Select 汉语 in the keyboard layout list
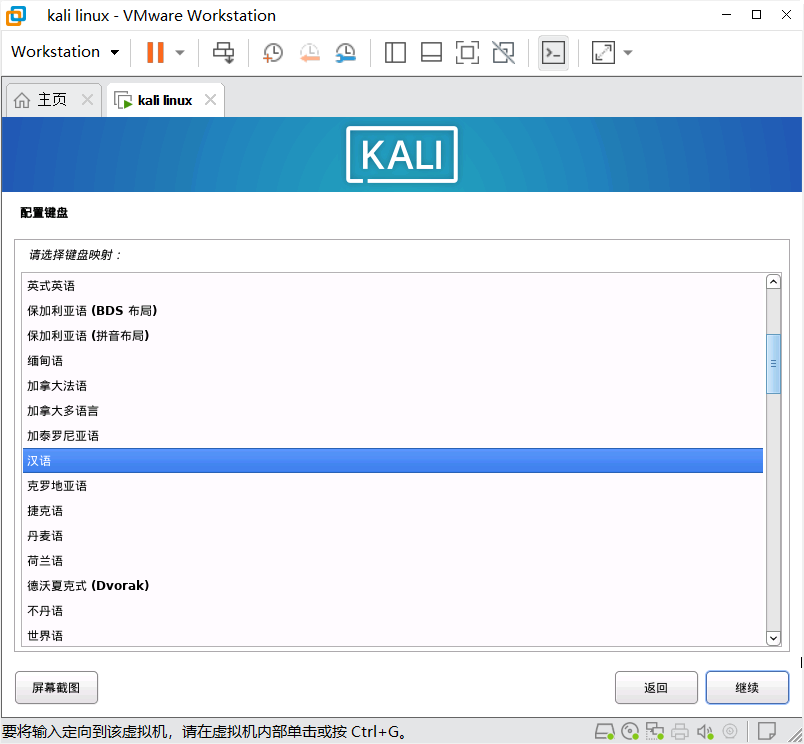Screen dimensions: 804x744 tap(400, 460)
